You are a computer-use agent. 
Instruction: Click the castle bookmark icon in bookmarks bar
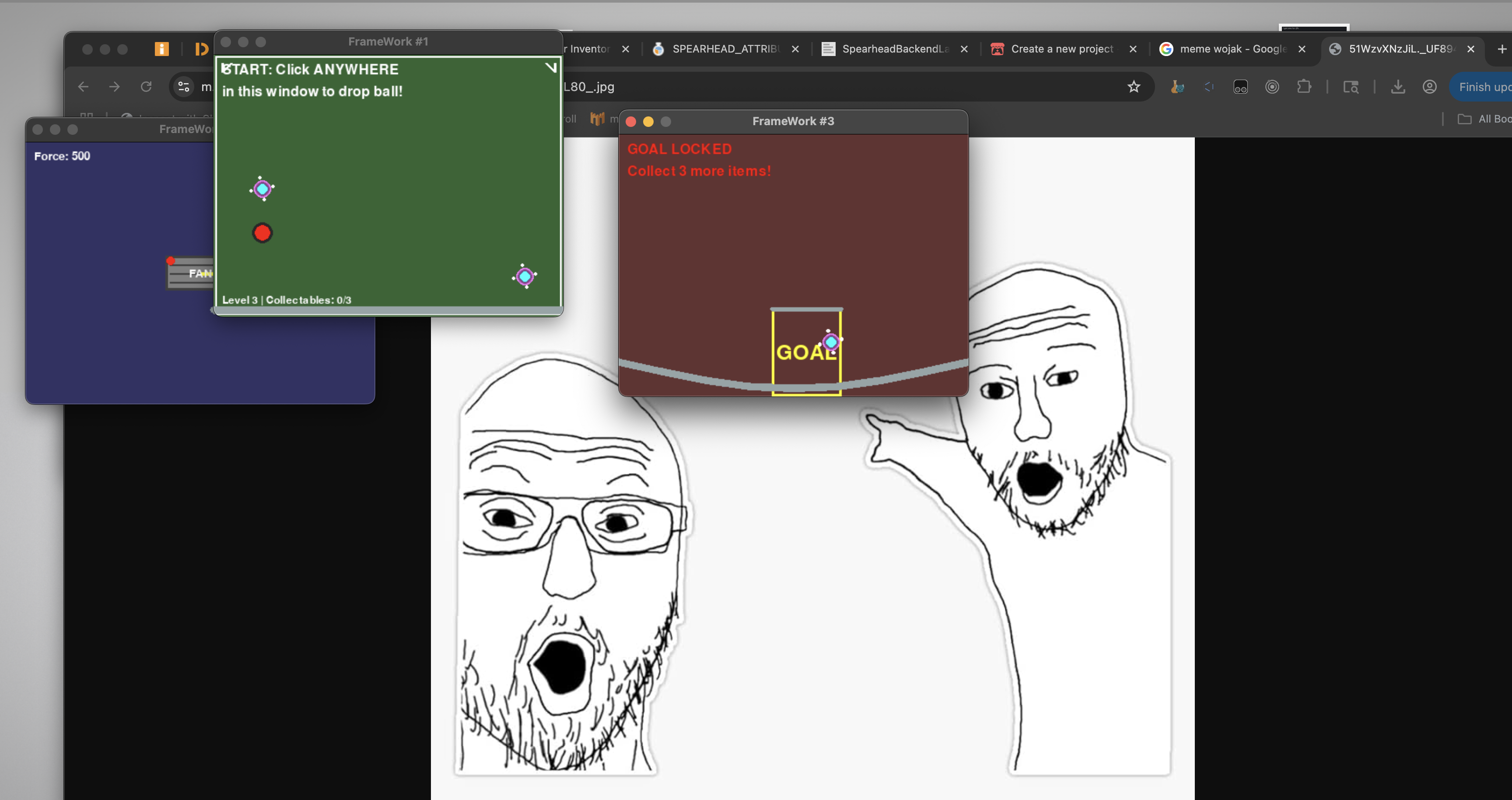click(597, 119)
